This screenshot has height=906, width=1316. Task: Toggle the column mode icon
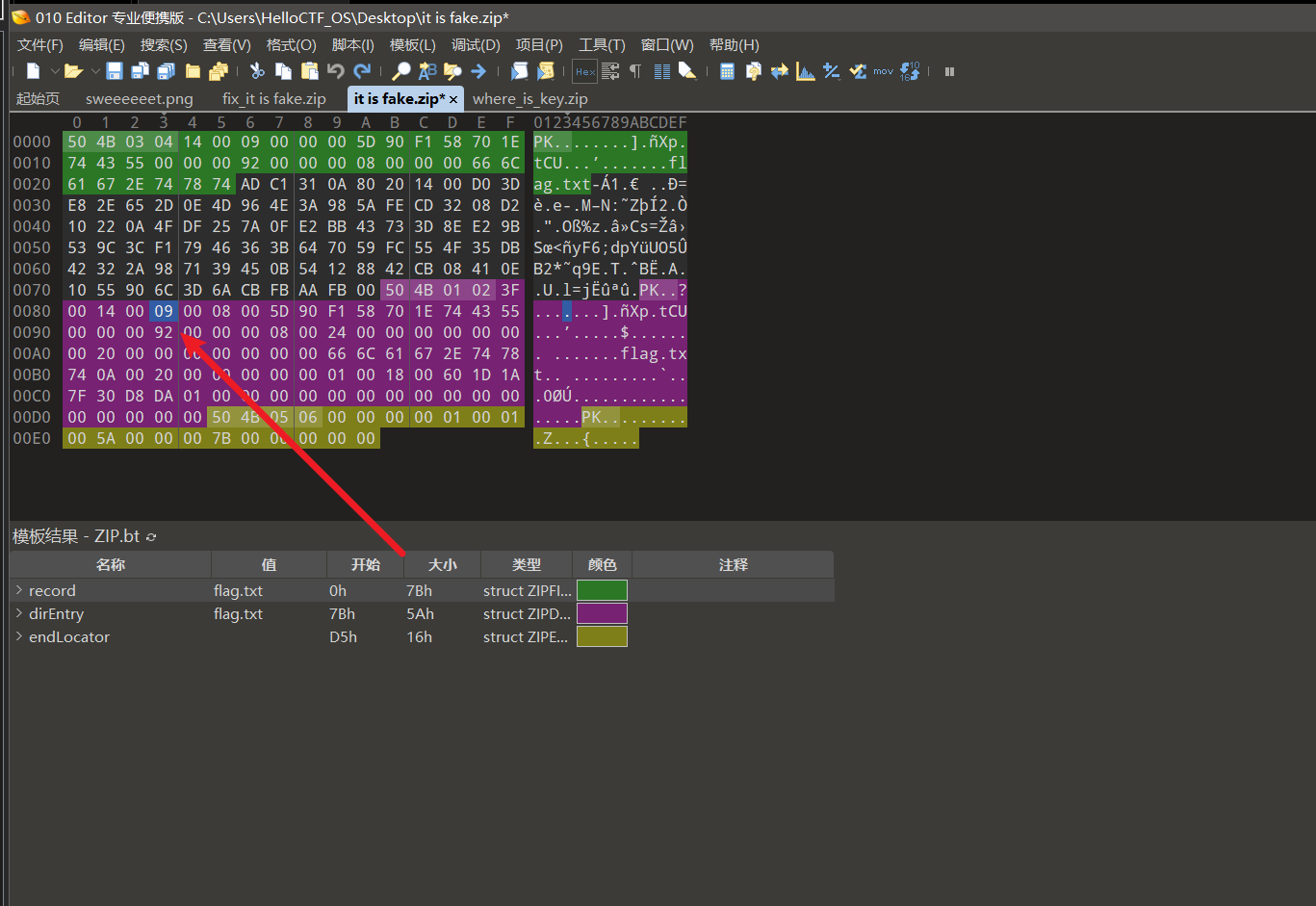click(x=661, y=71)
